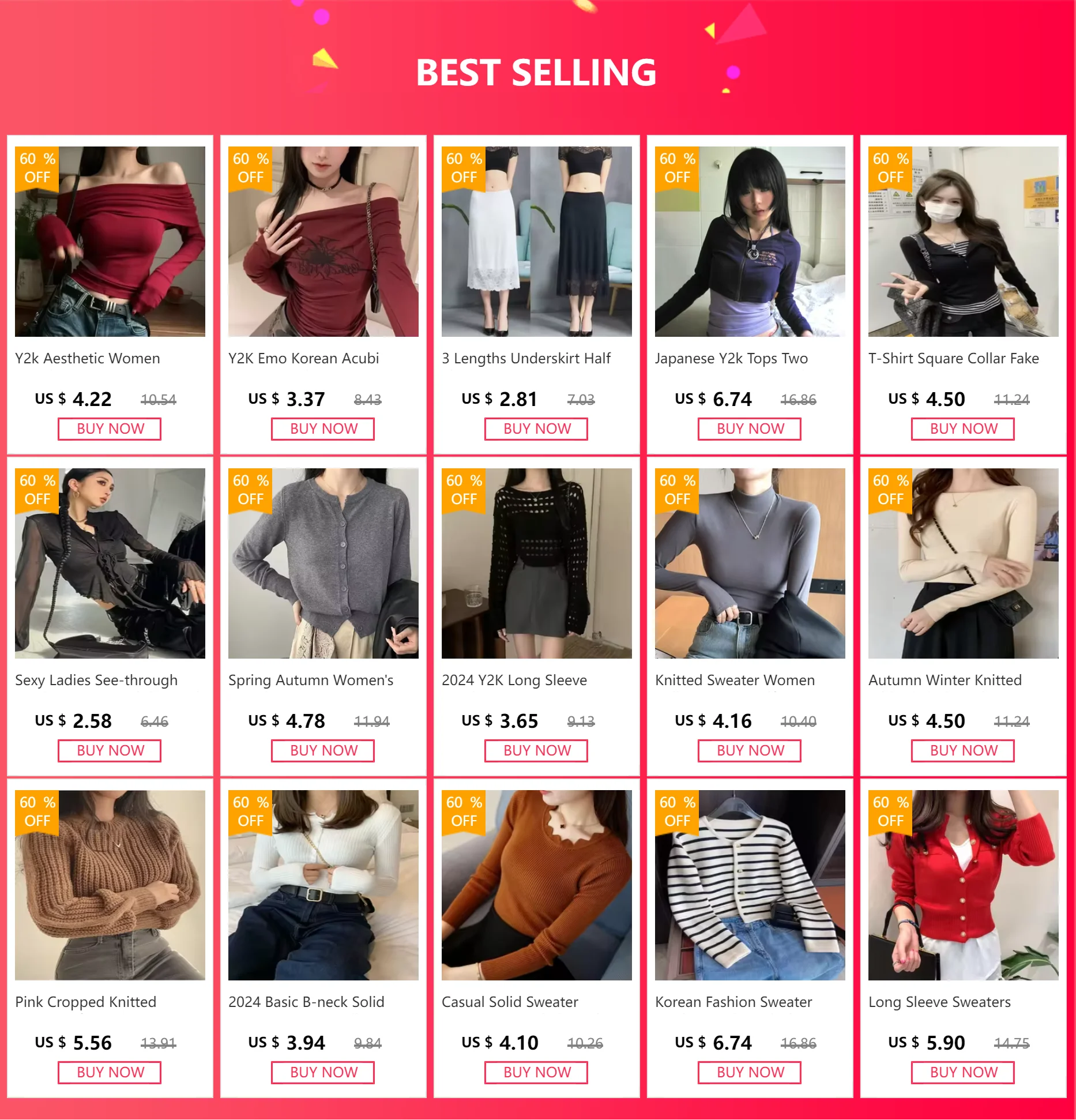View the Autumn Winter Knitted beige sweater photo
Screen dimensions: 1076x1120
[x=964, y=563]
